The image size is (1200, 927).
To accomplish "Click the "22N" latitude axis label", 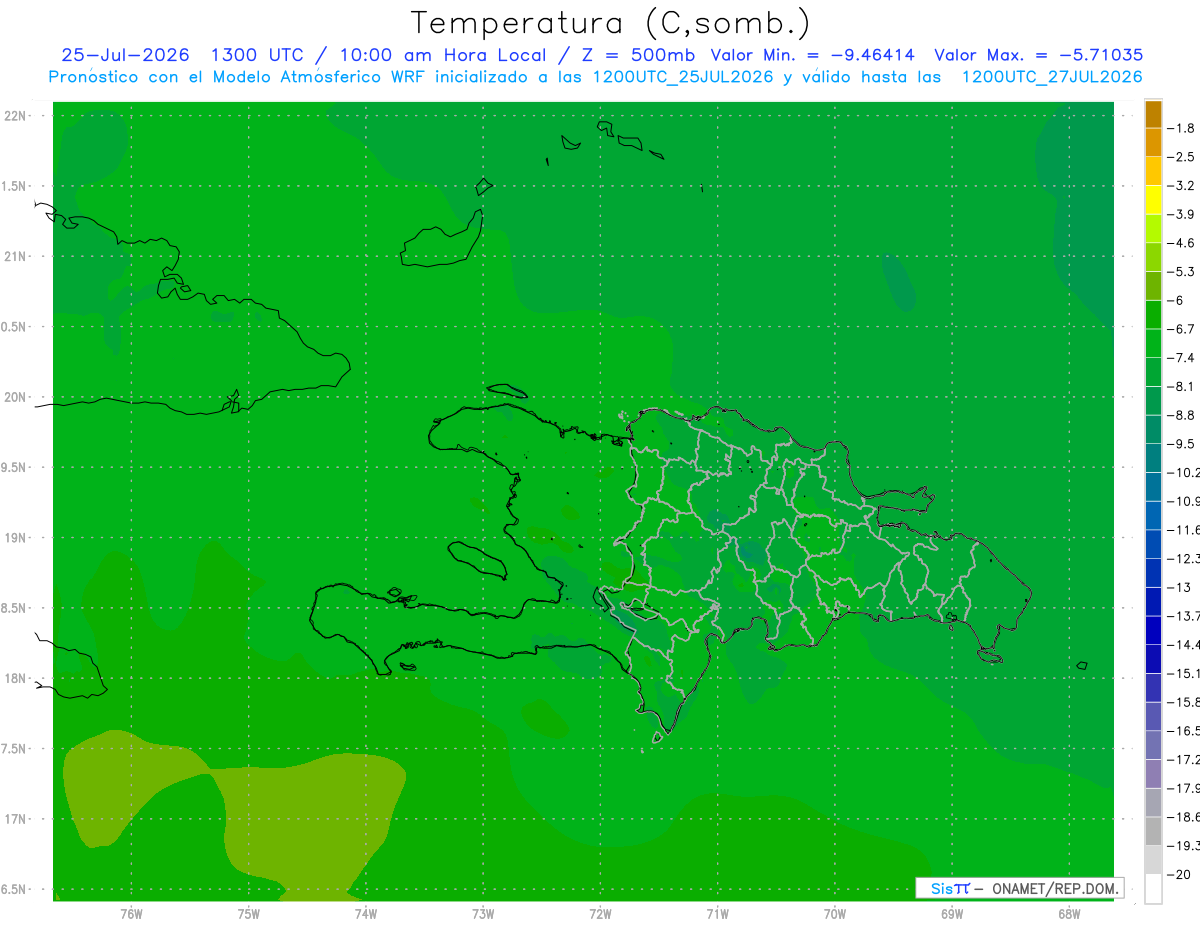I will click(x=14, y=116).
